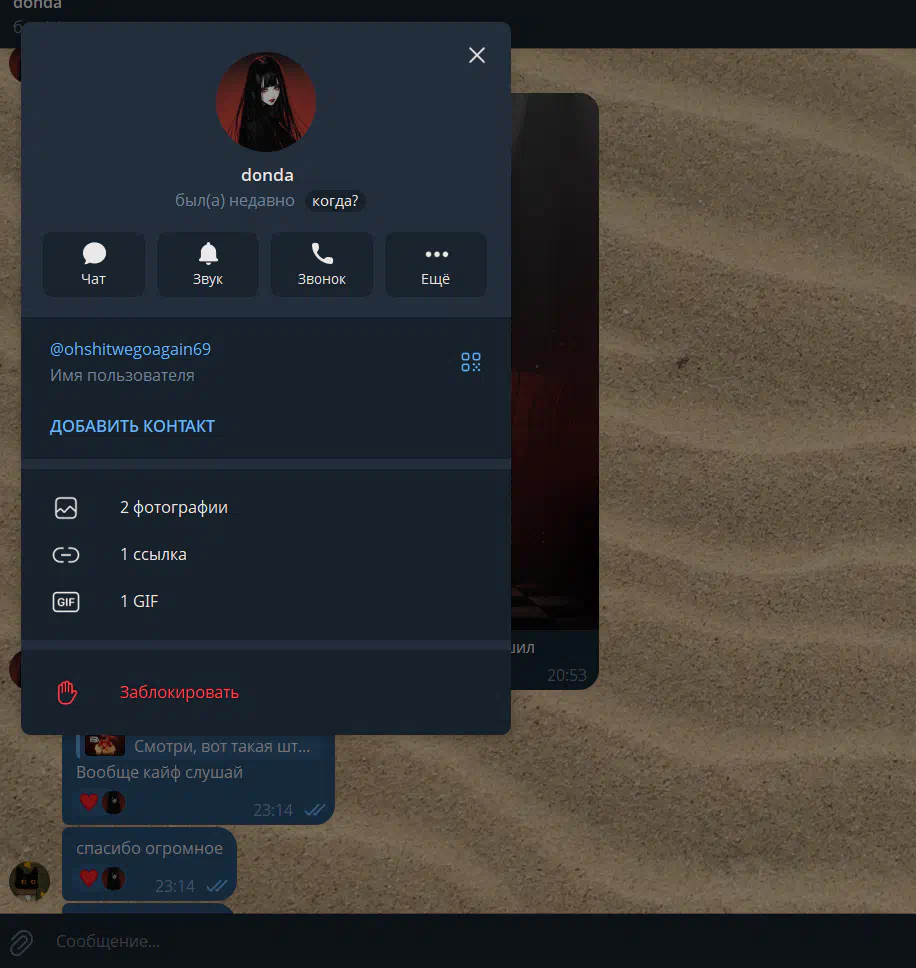
Task: Click the photos gallery icon
Action: click(x=66, y=508)
